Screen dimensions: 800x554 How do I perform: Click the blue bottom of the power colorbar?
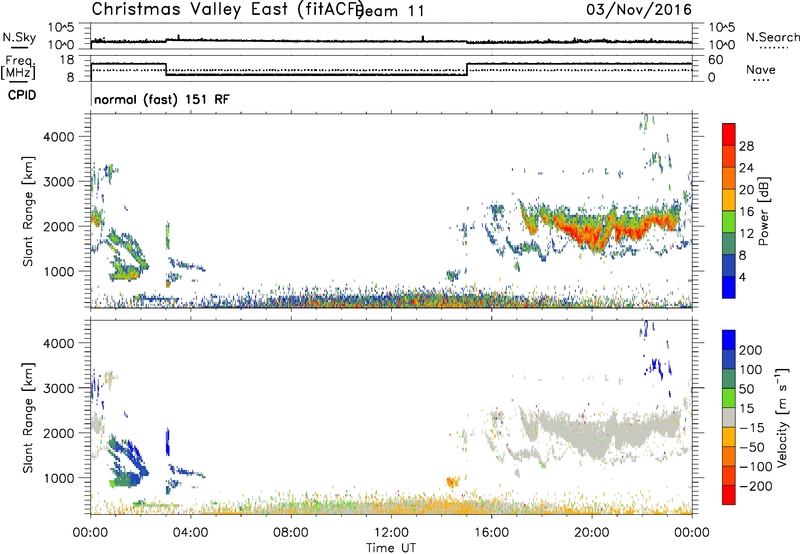point(729,287)
